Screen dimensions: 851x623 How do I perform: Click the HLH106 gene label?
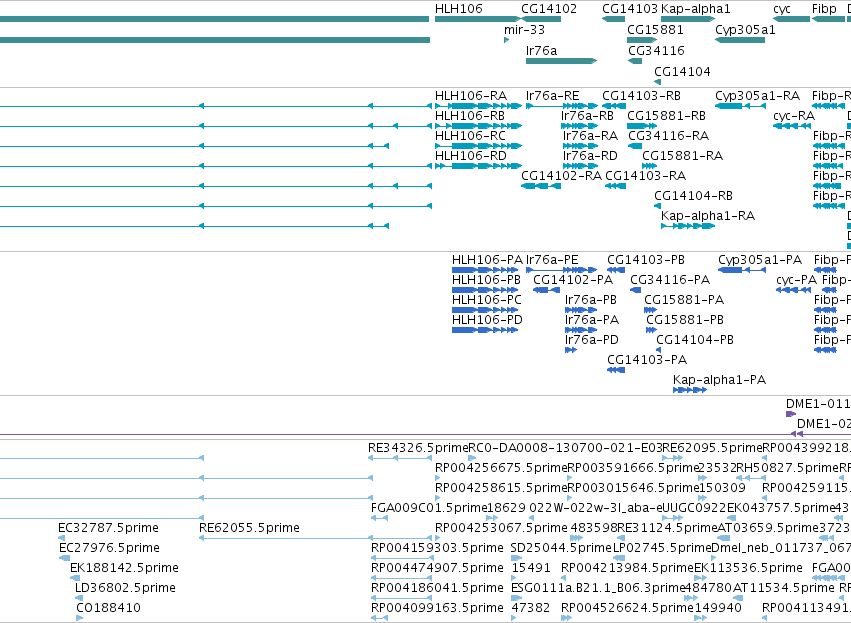pos(459,9)
